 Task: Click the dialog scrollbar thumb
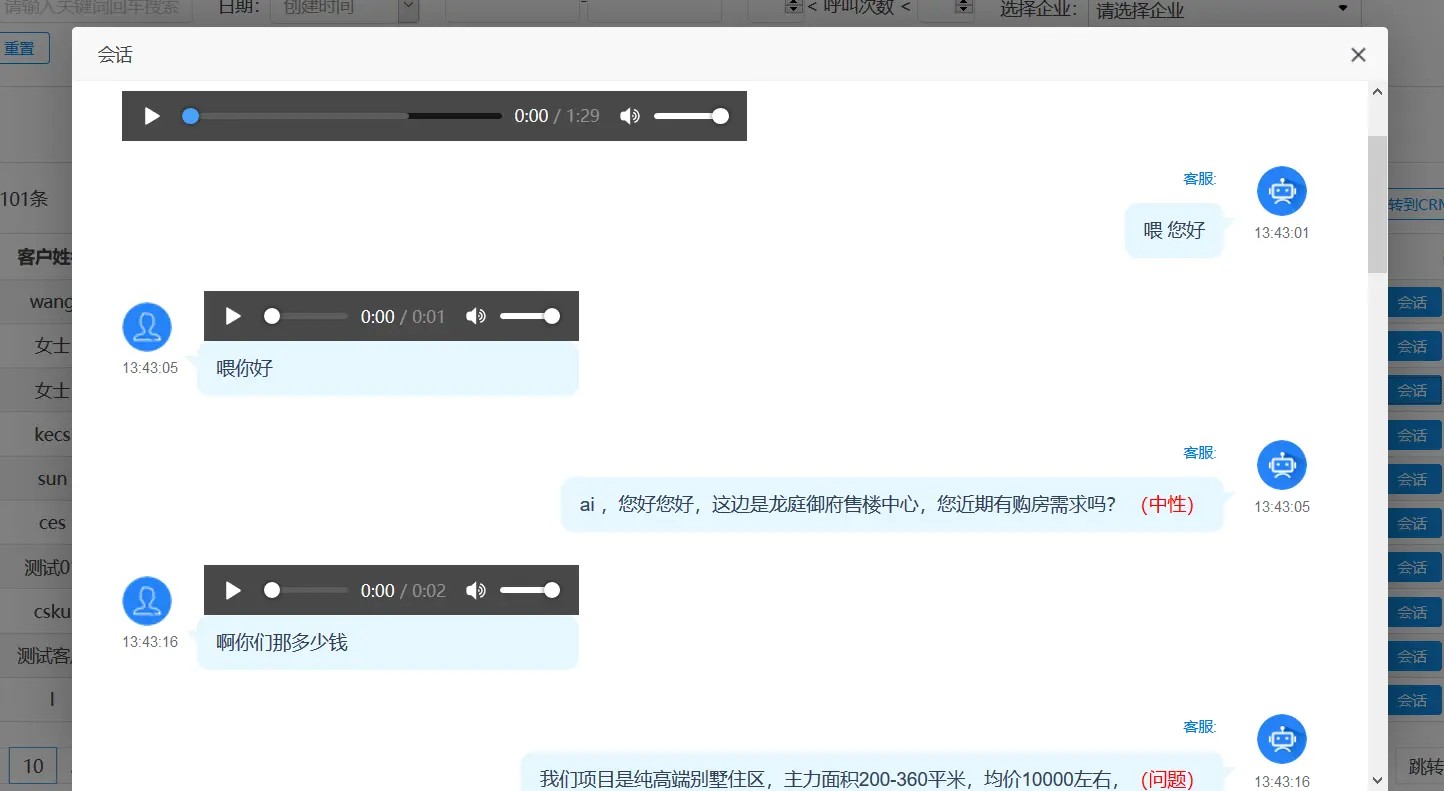(x=1377, y=204)
